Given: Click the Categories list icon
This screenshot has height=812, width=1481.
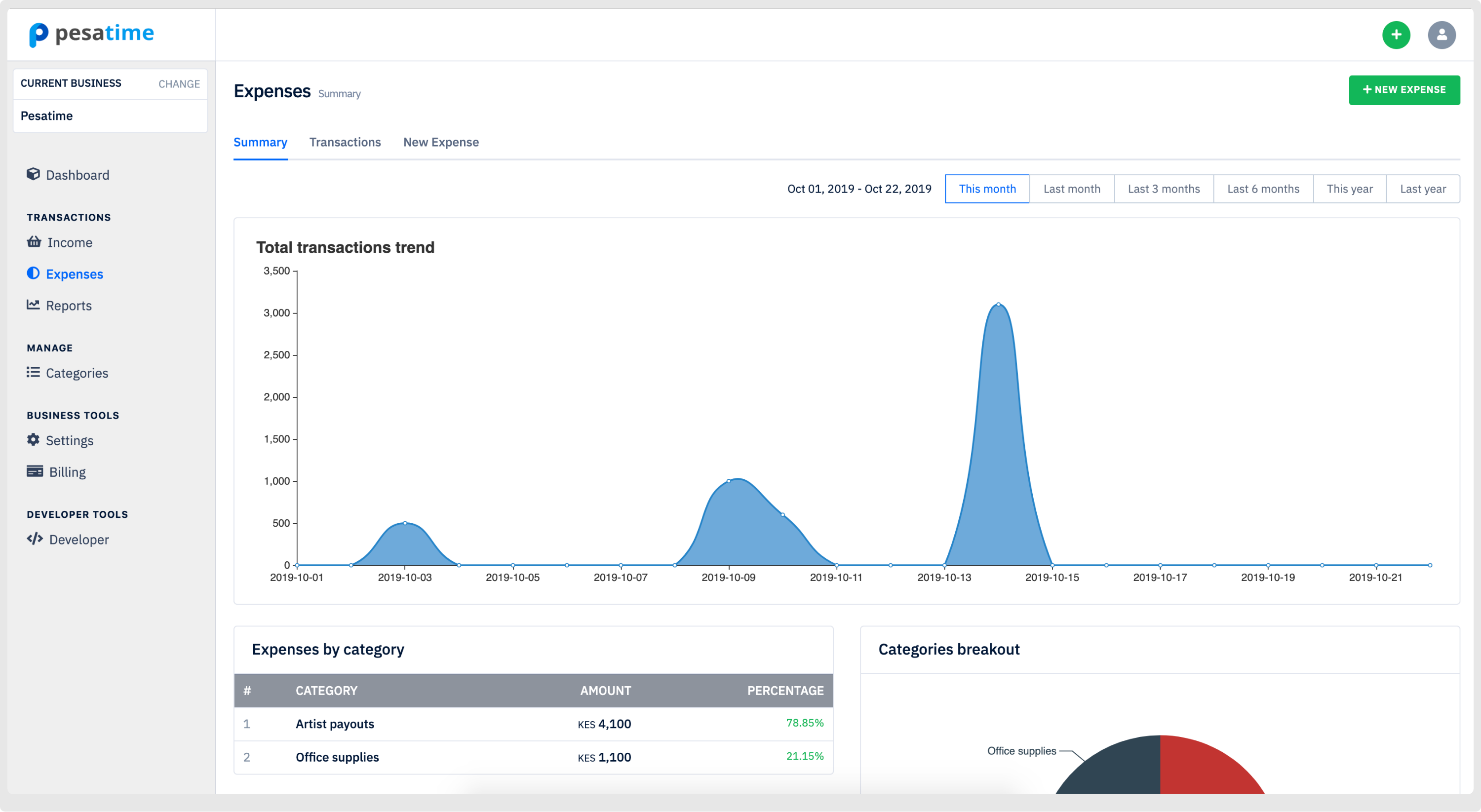Looking at the screenshot, I should click(x=34, y=372).
